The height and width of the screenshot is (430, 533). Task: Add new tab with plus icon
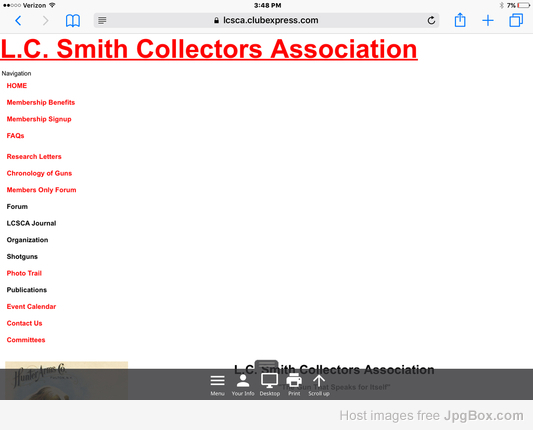[488, 21]
